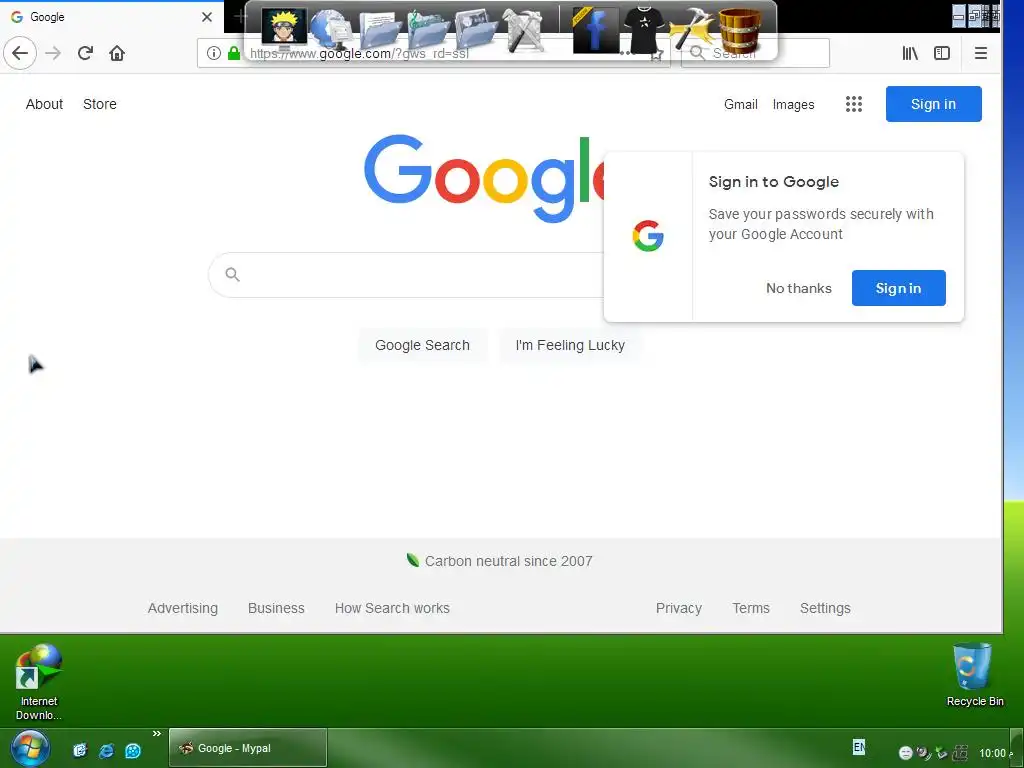Open the hammer and pick dock icon
Screen dimensions: 1024x768
692,30
